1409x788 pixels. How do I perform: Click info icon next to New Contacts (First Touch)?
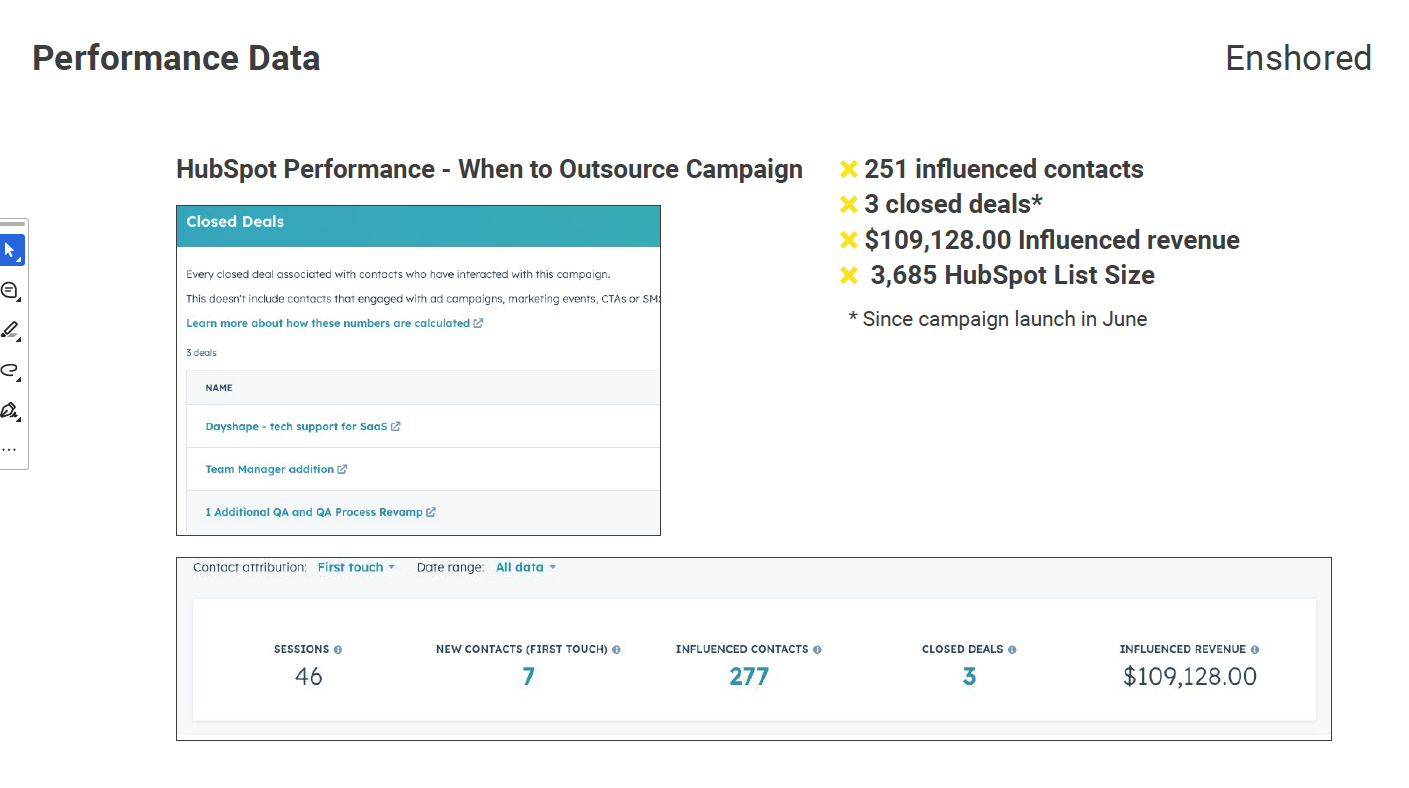(616, 650)
